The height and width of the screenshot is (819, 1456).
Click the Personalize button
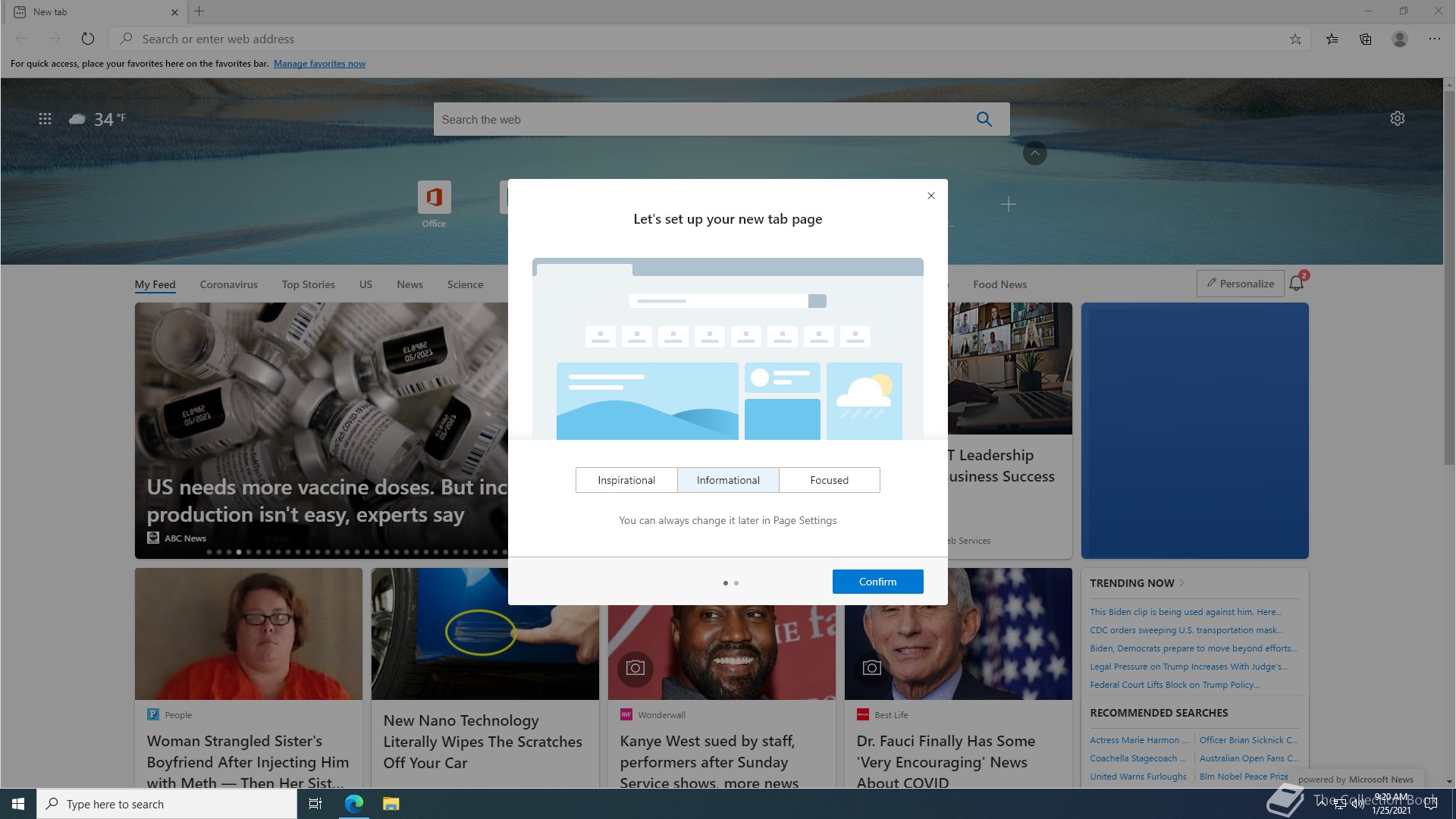(1241, 284)
